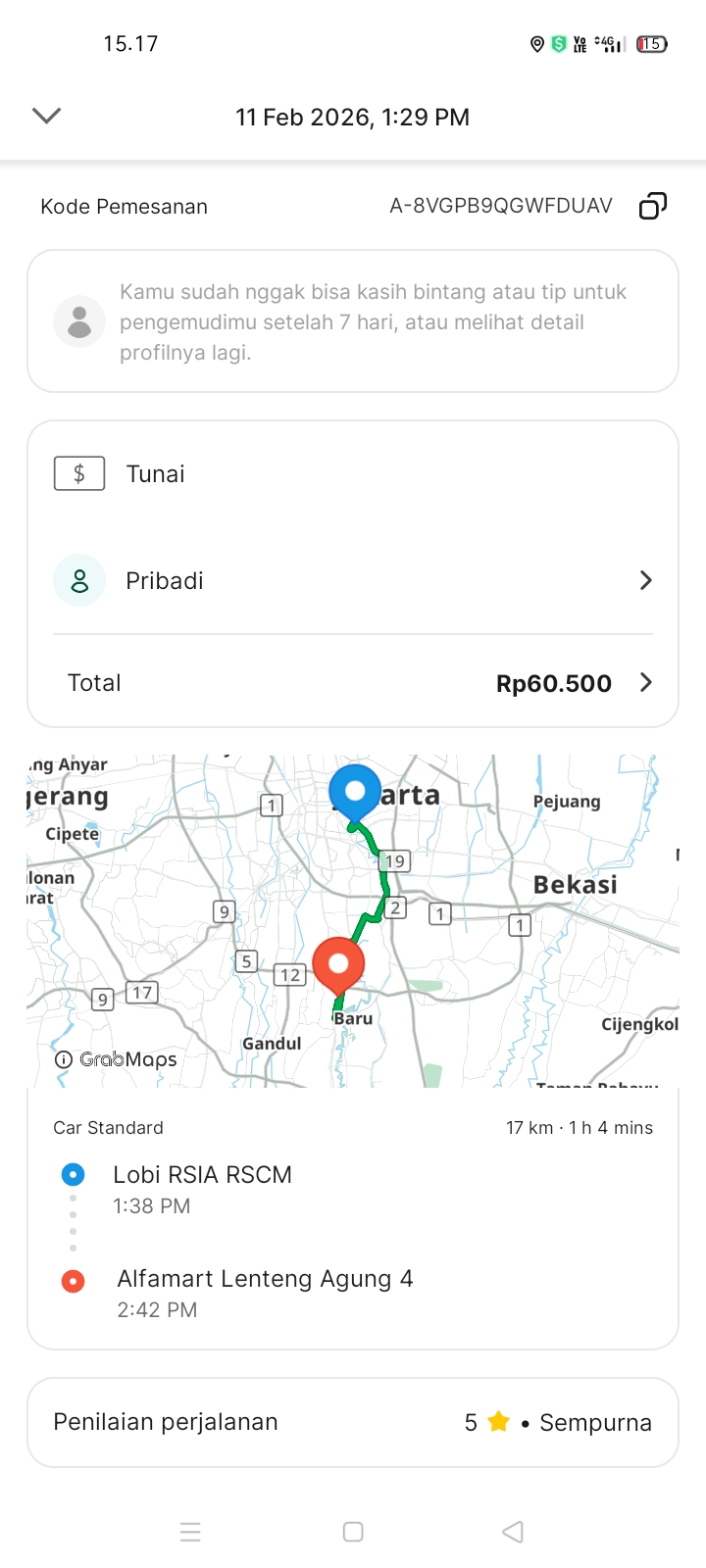Collapse the trip details with top chevron

coord(46,116)
